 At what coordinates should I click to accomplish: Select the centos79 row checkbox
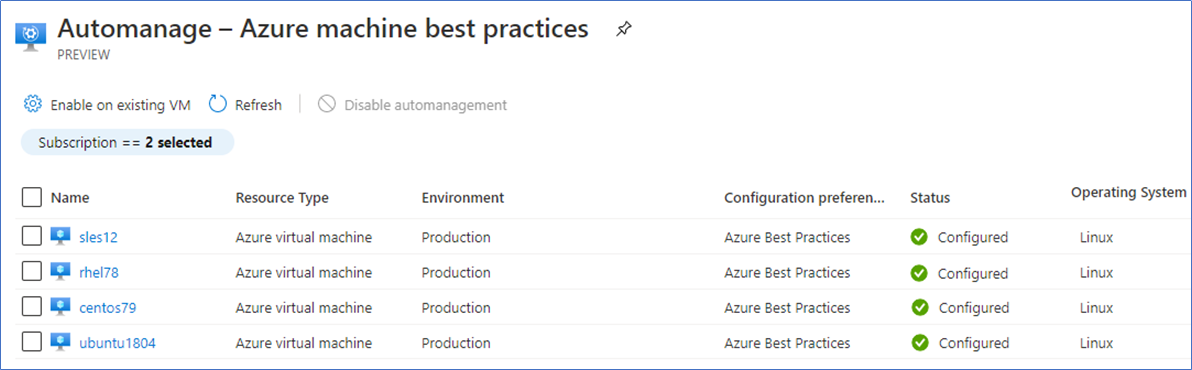31,307
